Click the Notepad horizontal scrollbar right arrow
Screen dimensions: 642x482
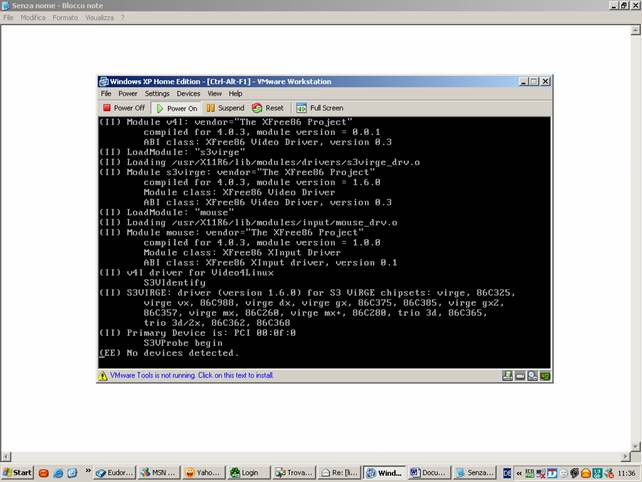tap(625, 456)
